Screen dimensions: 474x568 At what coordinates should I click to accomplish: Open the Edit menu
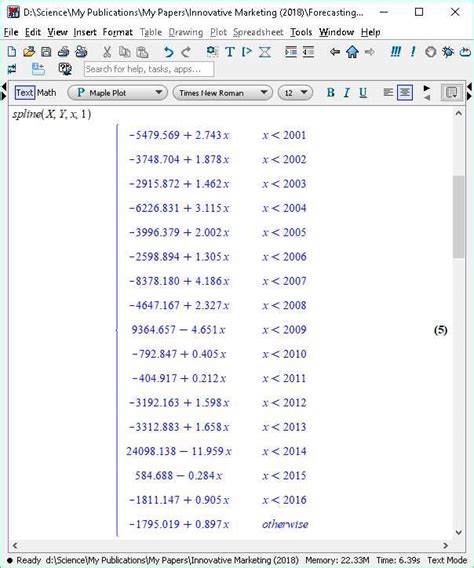pyautogui.click(x=33, y=32)
